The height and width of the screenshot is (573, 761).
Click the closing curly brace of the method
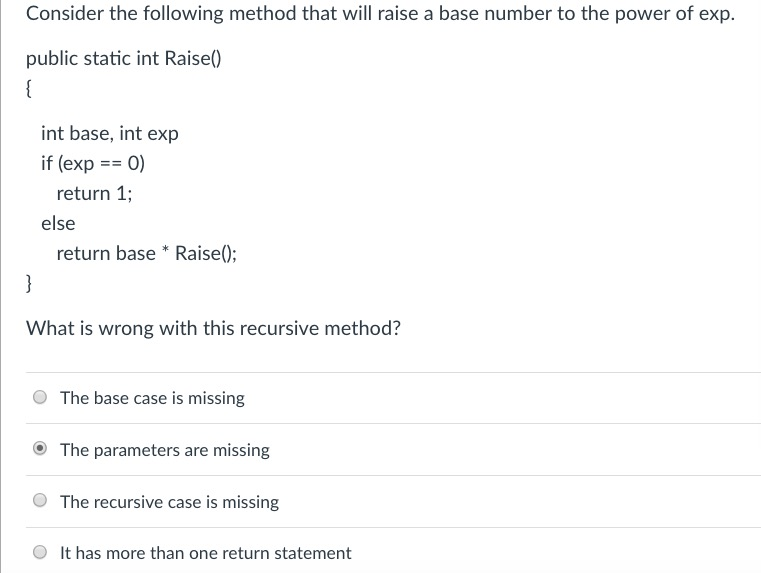[x=30, y=282]
